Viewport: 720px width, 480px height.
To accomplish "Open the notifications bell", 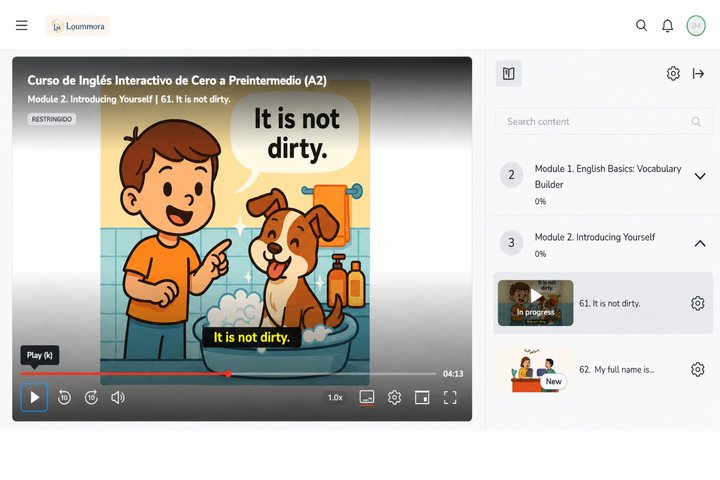I will (x=668, y=26).
